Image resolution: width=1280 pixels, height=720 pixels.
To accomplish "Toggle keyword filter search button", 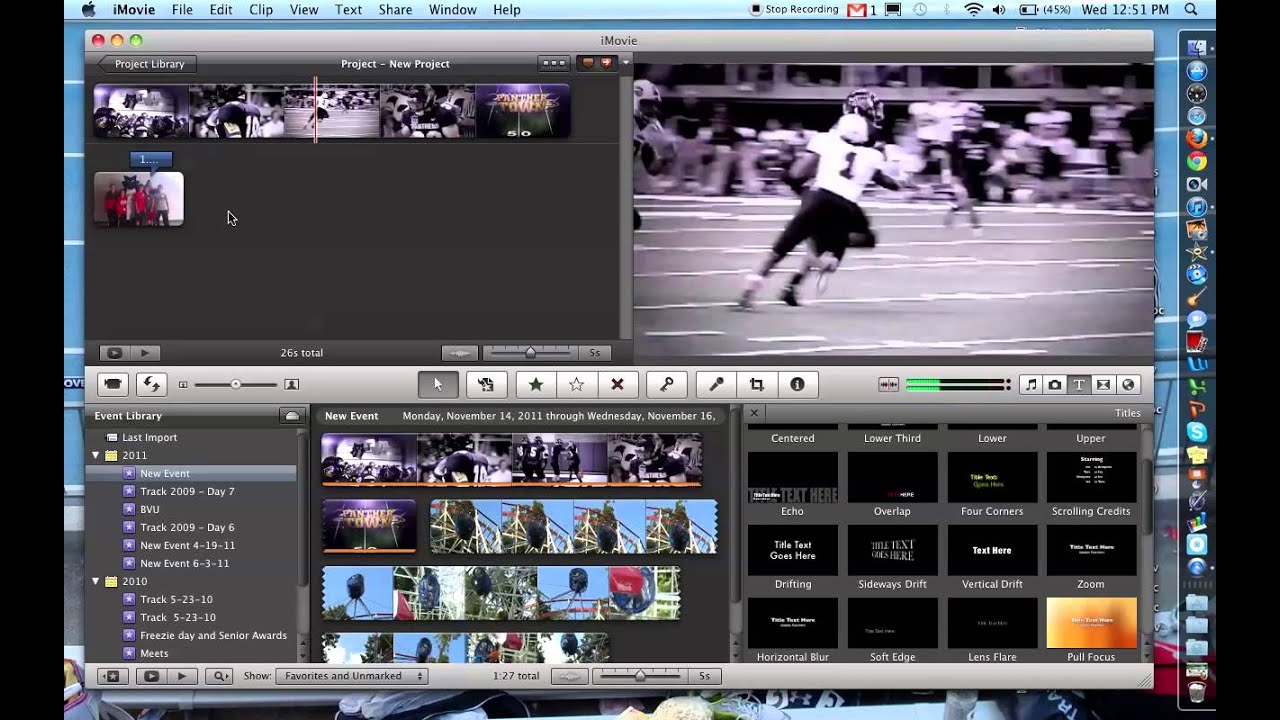I will [220, 676].
